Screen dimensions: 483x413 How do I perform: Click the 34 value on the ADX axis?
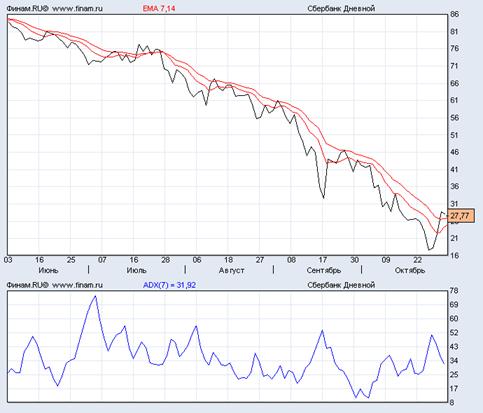coord(453,361)
